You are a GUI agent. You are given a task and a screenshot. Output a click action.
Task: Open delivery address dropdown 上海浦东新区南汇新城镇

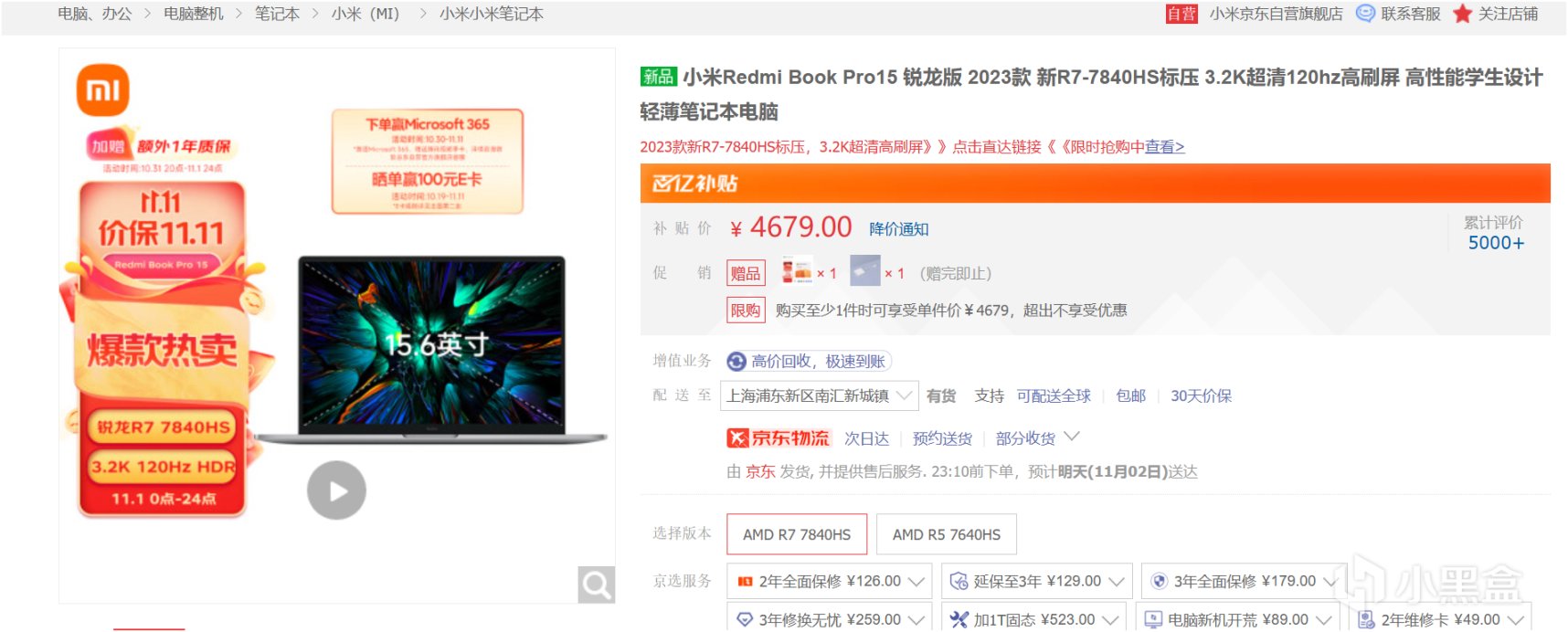coord(820,395)
